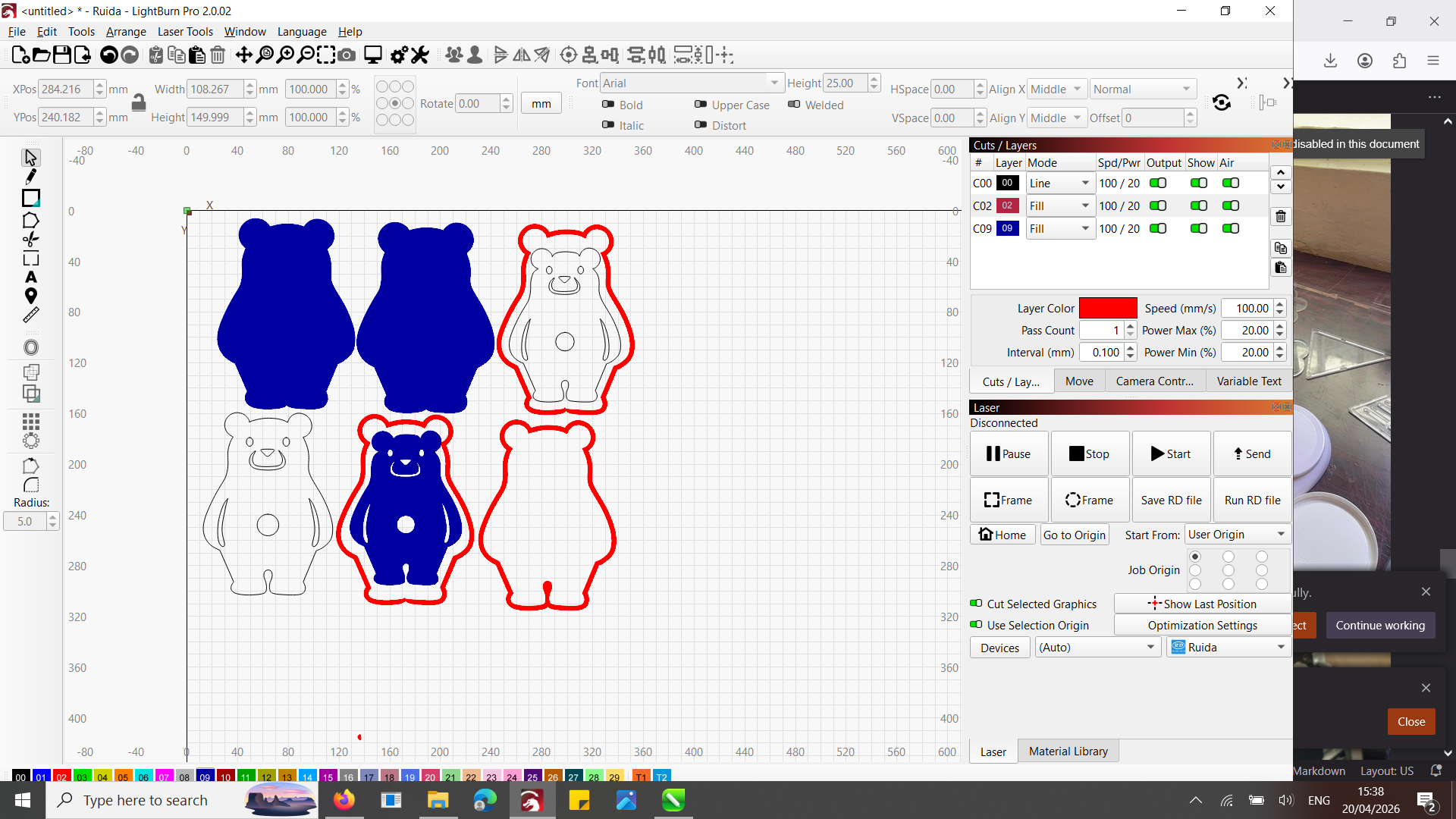Switch to the Material Library tab

coord(1068,751)
